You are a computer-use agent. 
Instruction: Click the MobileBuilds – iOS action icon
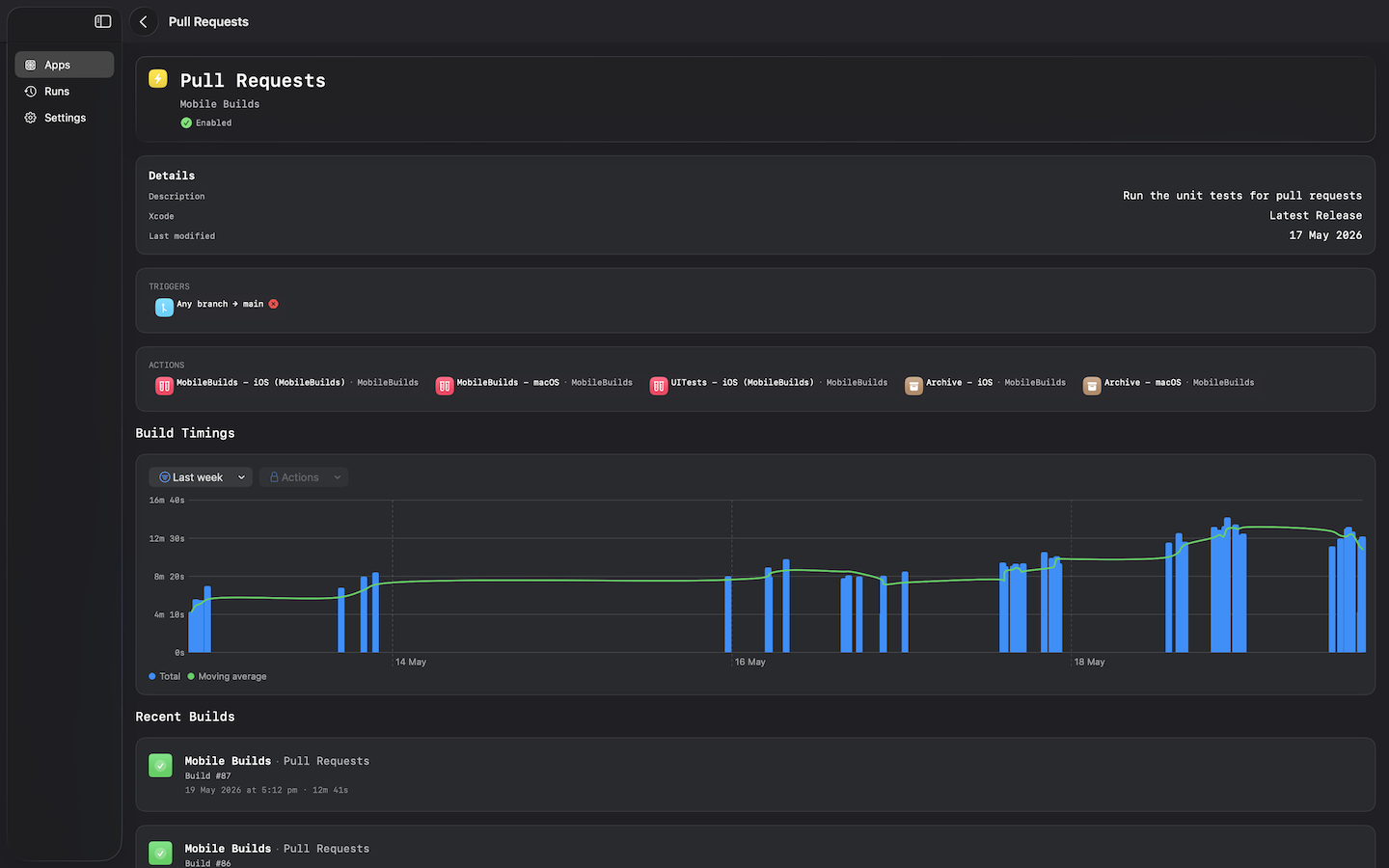[164, 386]
